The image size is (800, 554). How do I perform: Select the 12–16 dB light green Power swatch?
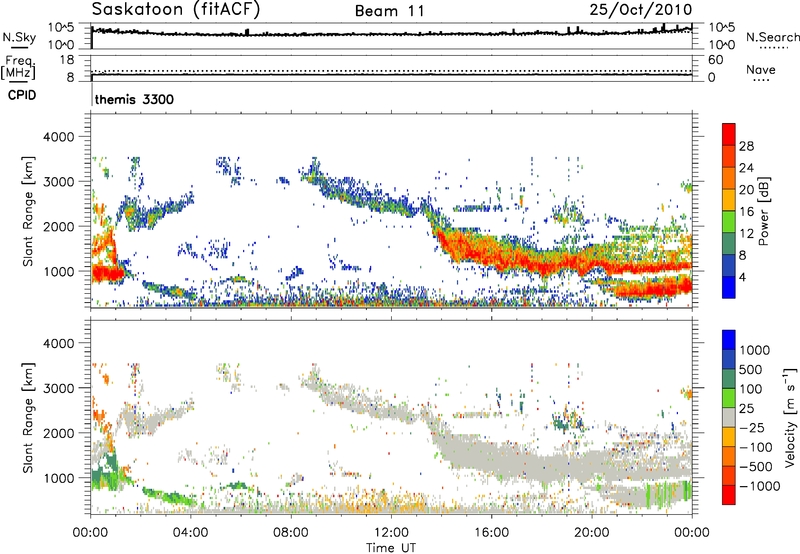tap(729, 221)
